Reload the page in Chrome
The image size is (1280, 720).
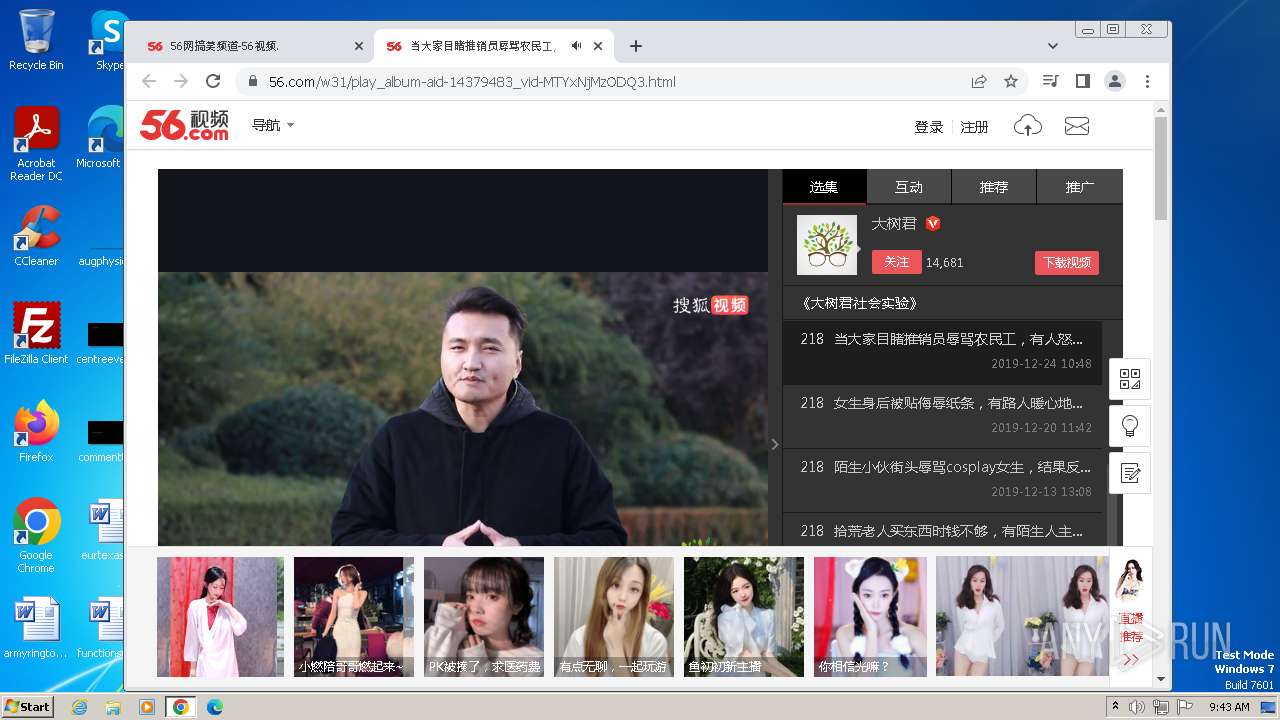point(213,81)
